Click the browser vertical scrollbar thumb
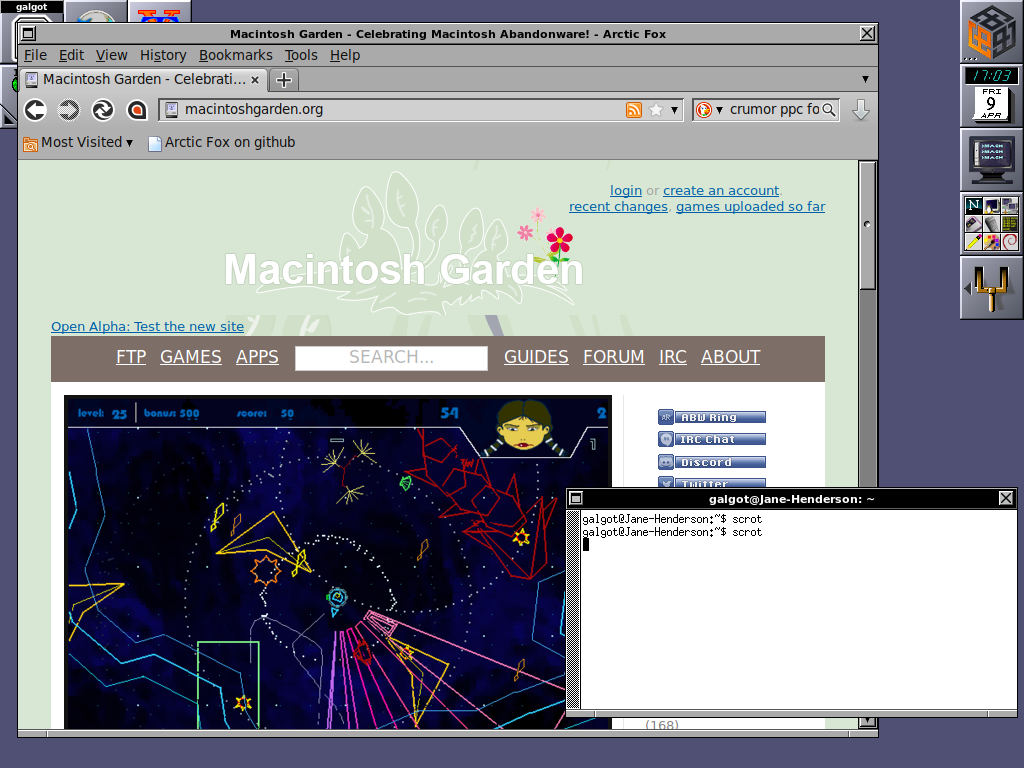 coord(867,225)
